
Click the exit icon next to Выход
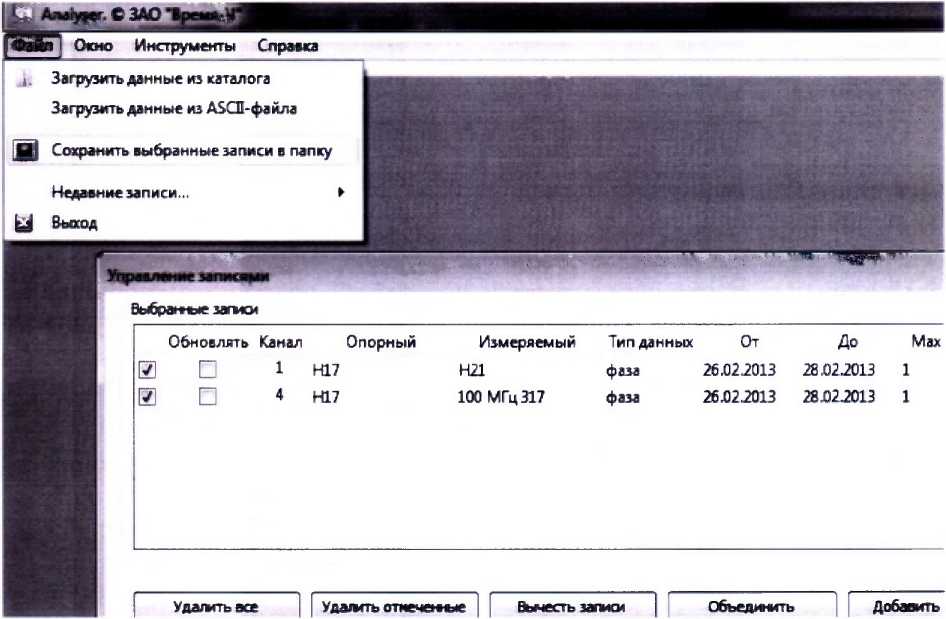click(24, 223)
